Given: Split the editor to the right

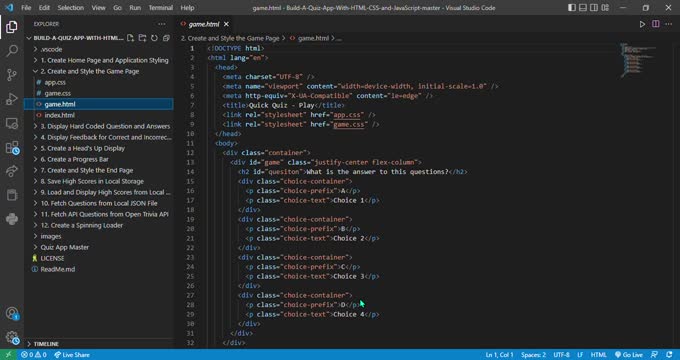Looking at the screenshot, I should 656,24.
